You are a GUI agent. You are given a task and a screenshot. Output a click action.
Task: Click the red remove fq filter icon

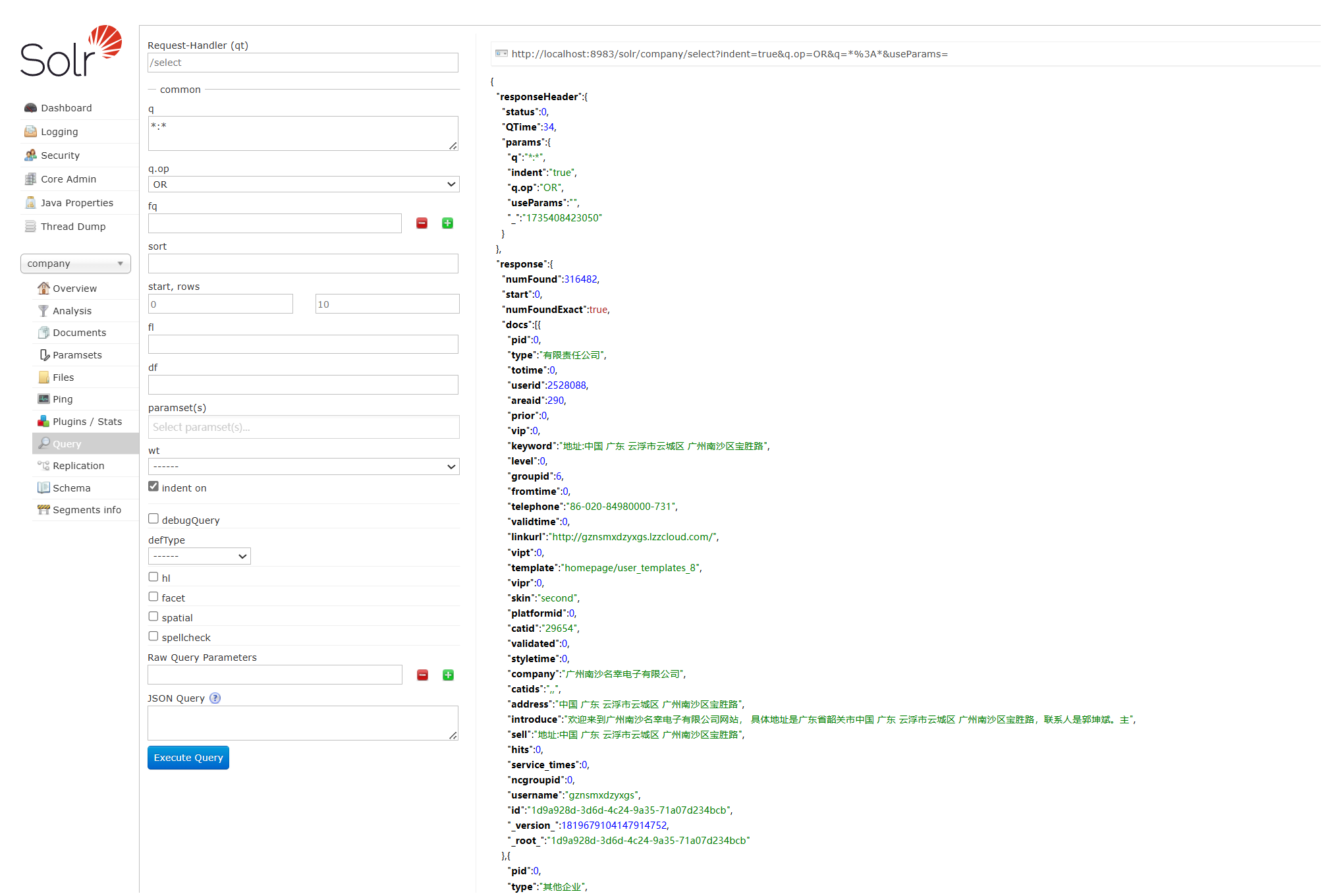pyautogui.click(x=422, y=223)
